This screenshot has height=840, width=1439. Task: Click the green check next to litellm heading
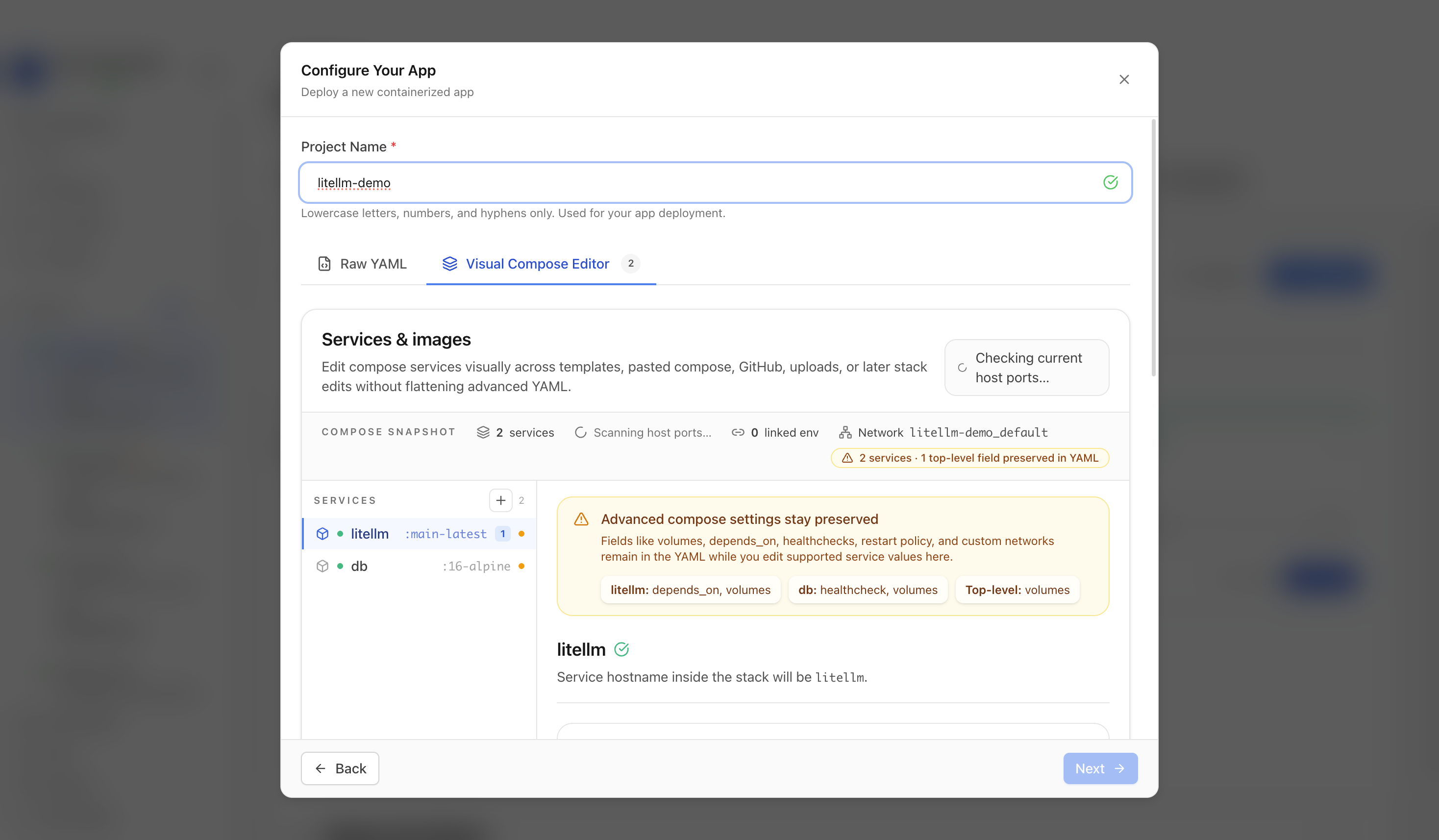pyautogui.click(x=621, y=649)
